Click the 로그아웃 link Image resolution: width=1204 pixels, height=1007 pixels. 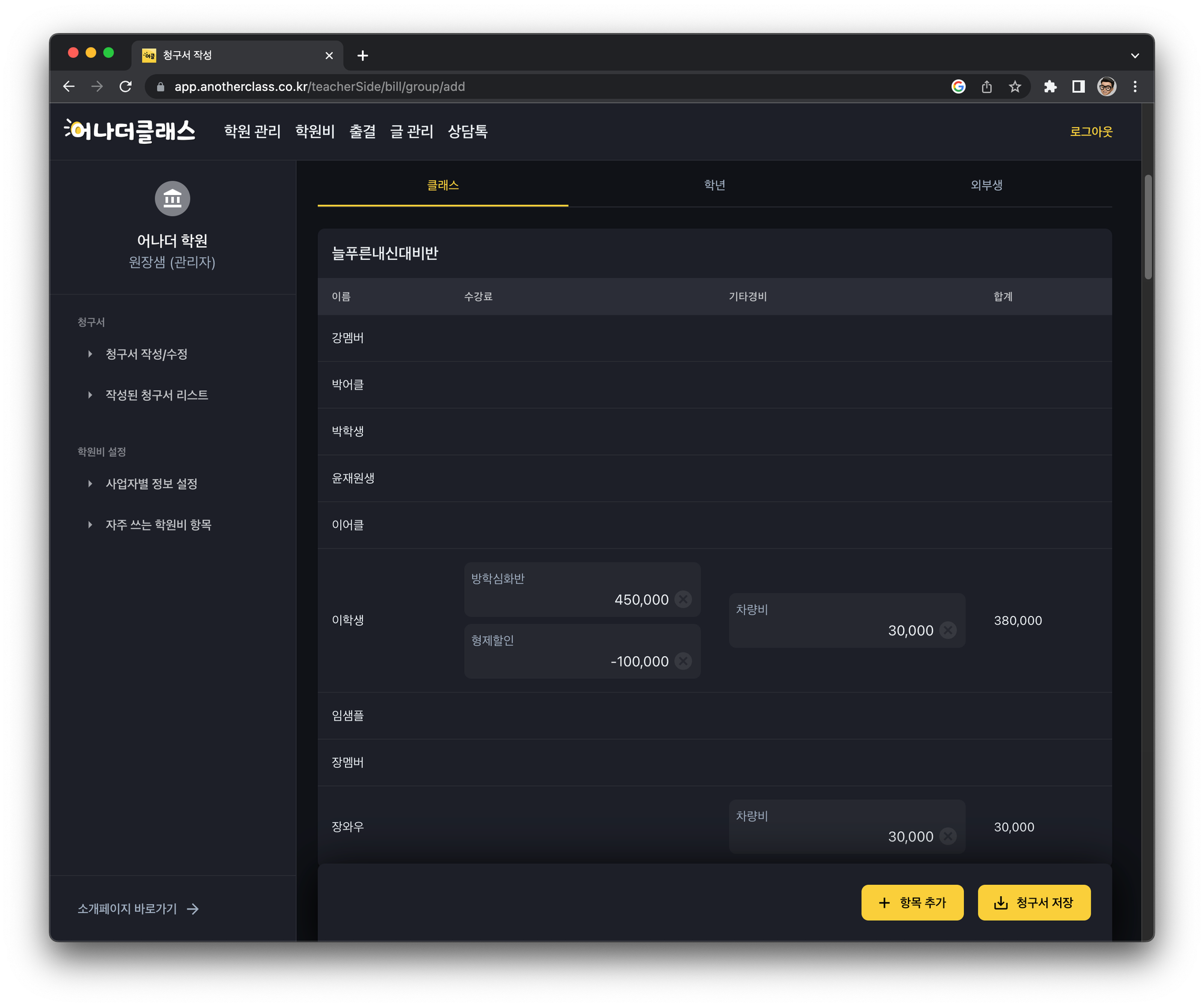click(1091, 131)
